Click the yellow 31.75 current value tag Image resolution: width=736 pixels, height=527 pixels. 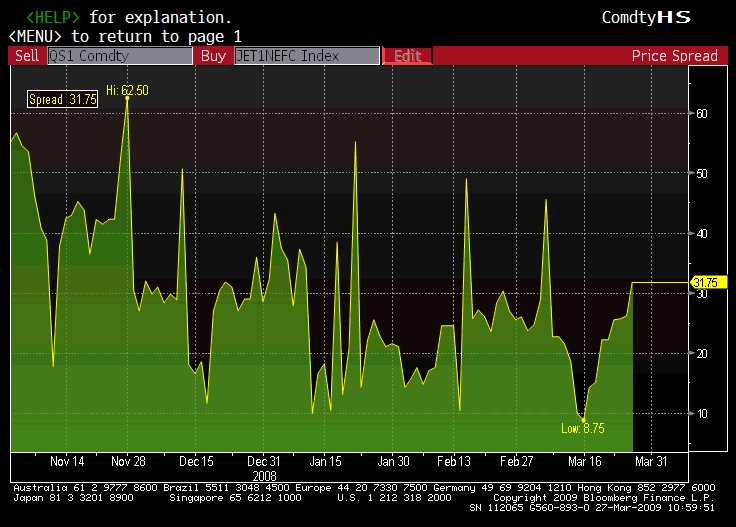tap(708, 283)
